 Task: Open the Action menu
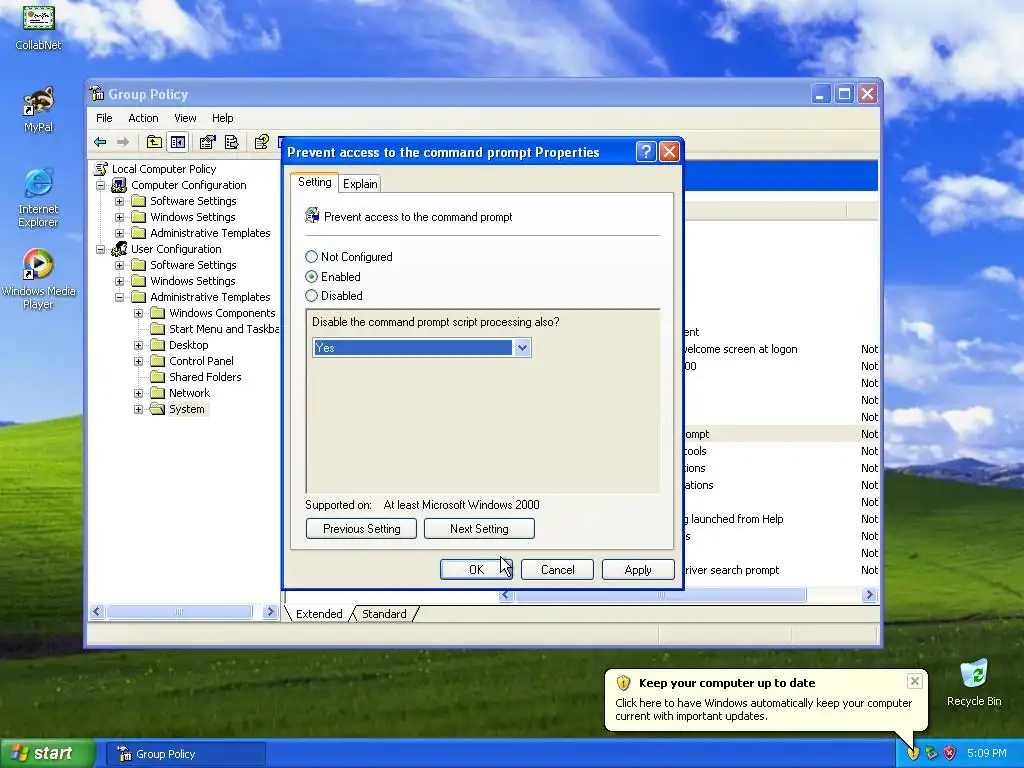point(143,118)
